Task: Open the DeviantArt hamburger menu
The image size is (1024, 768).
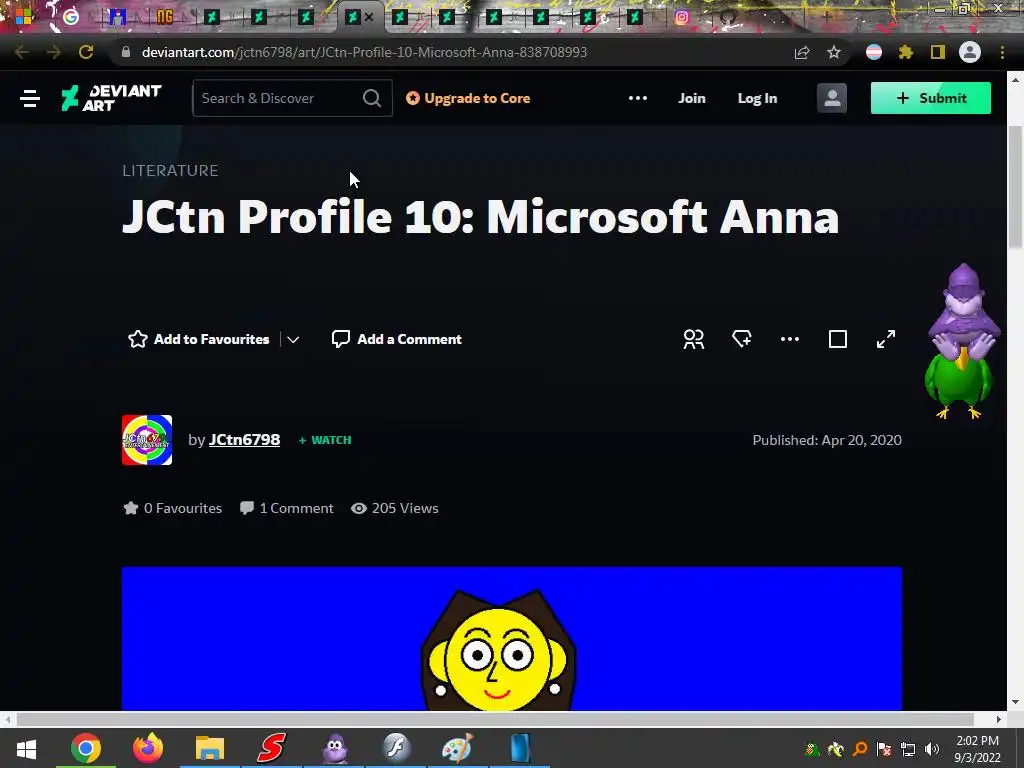Action: 30,99
